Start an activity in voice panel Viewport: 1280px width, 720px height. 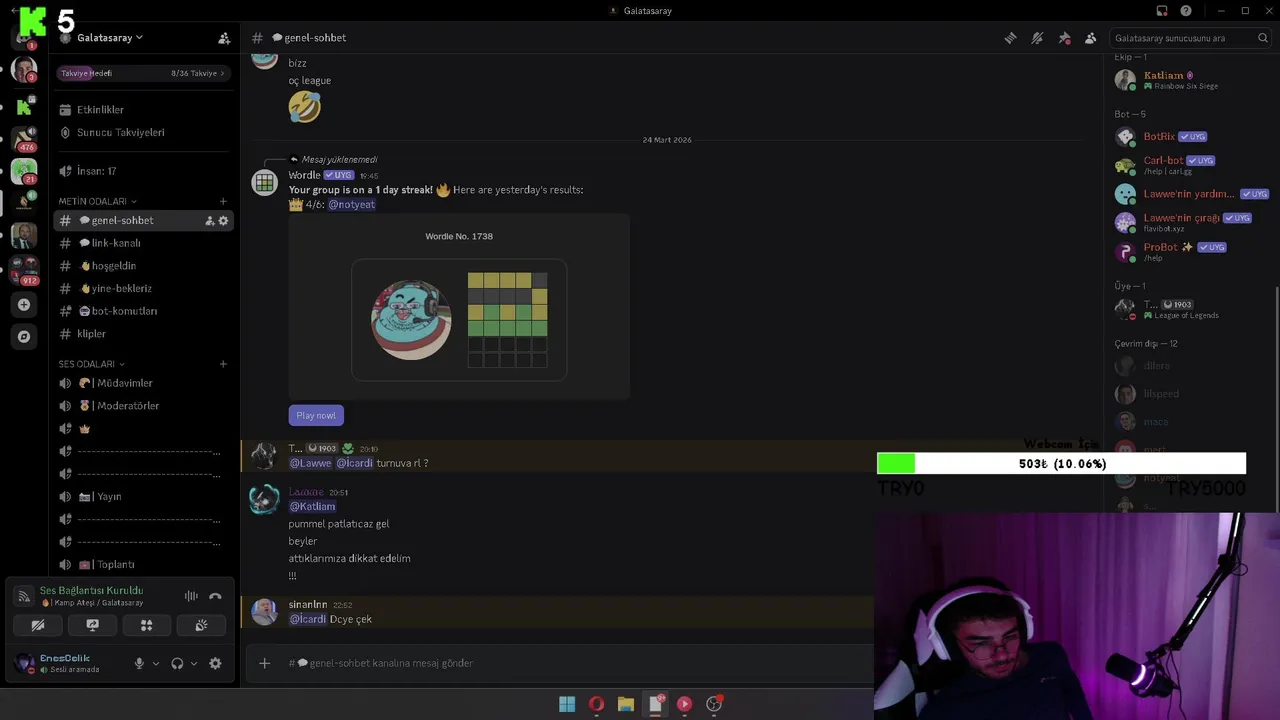click(146, 626)
